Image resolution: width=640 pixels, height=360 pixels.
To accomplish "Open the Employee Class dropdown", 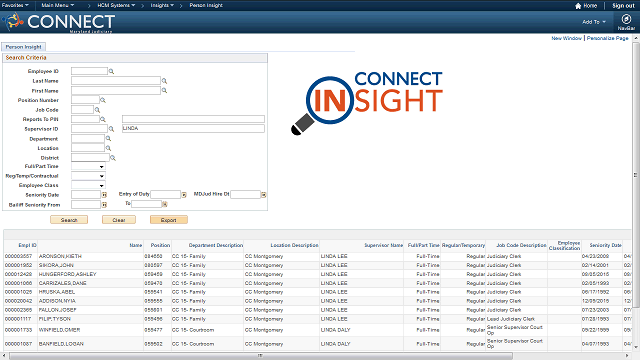I will click(x=88, y=185).
